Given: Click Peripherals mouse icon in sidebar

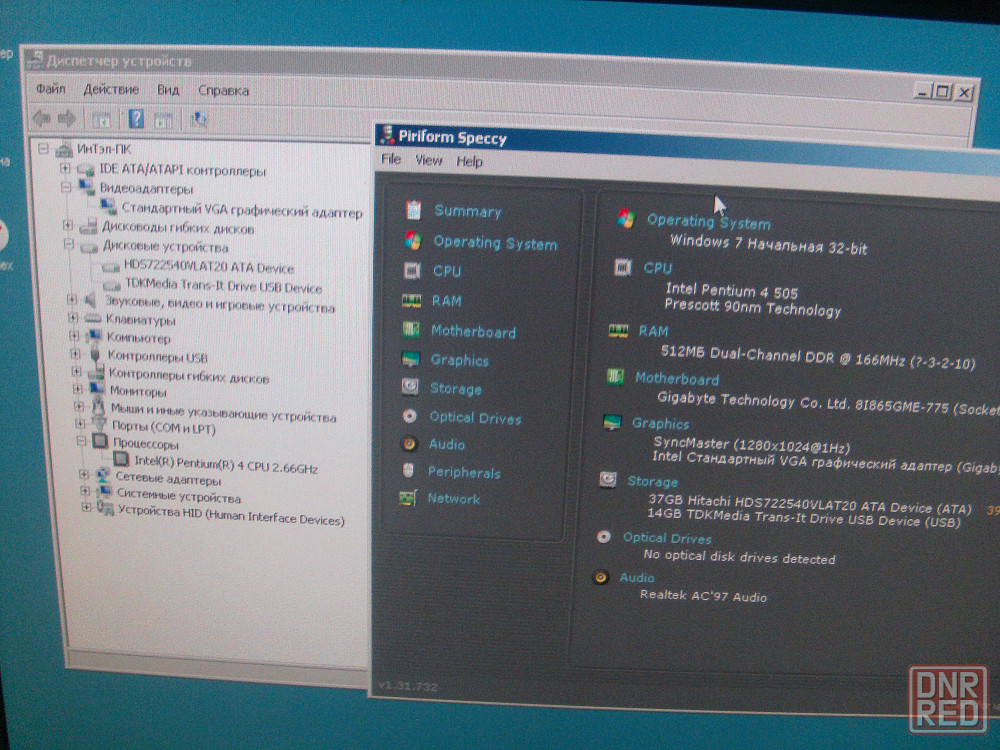Looking at the screenshot, I should 408,471.
